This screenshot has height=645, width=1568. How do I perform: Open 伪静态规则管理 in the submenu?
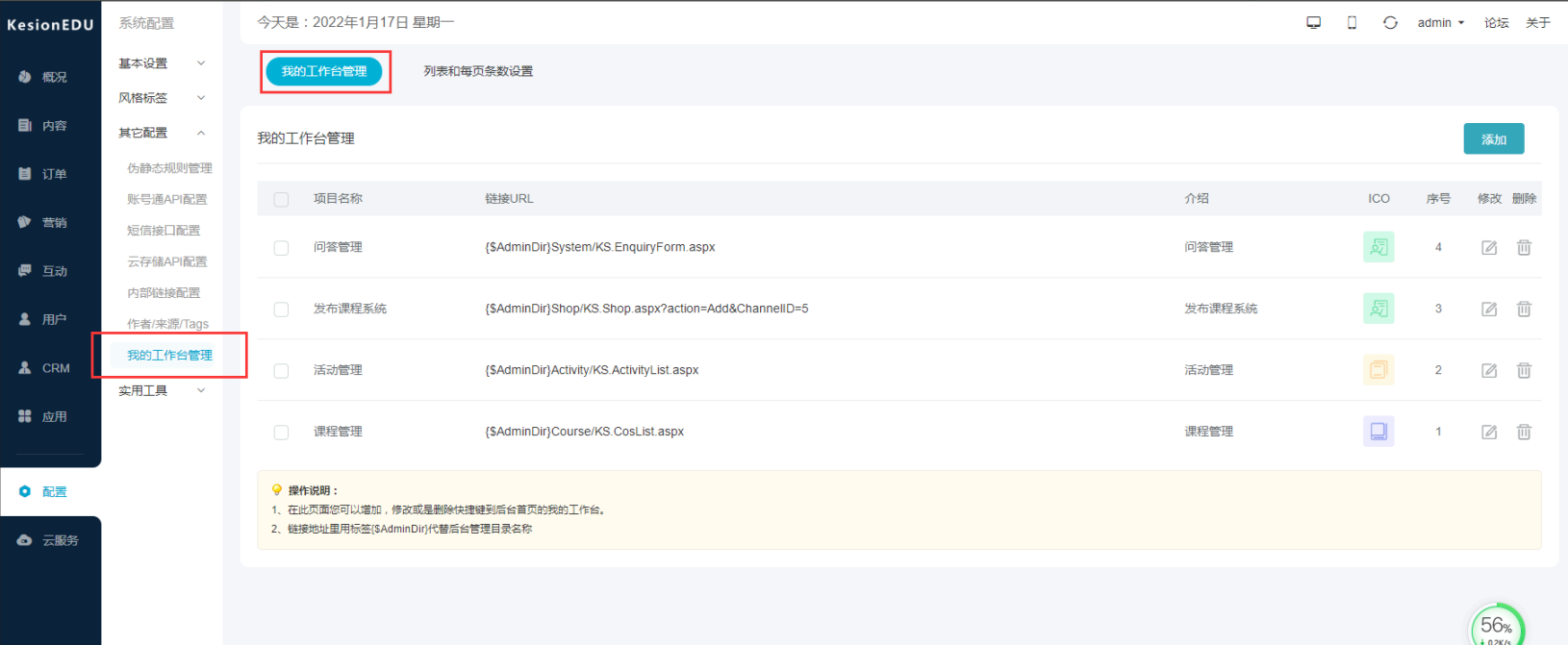169,168
